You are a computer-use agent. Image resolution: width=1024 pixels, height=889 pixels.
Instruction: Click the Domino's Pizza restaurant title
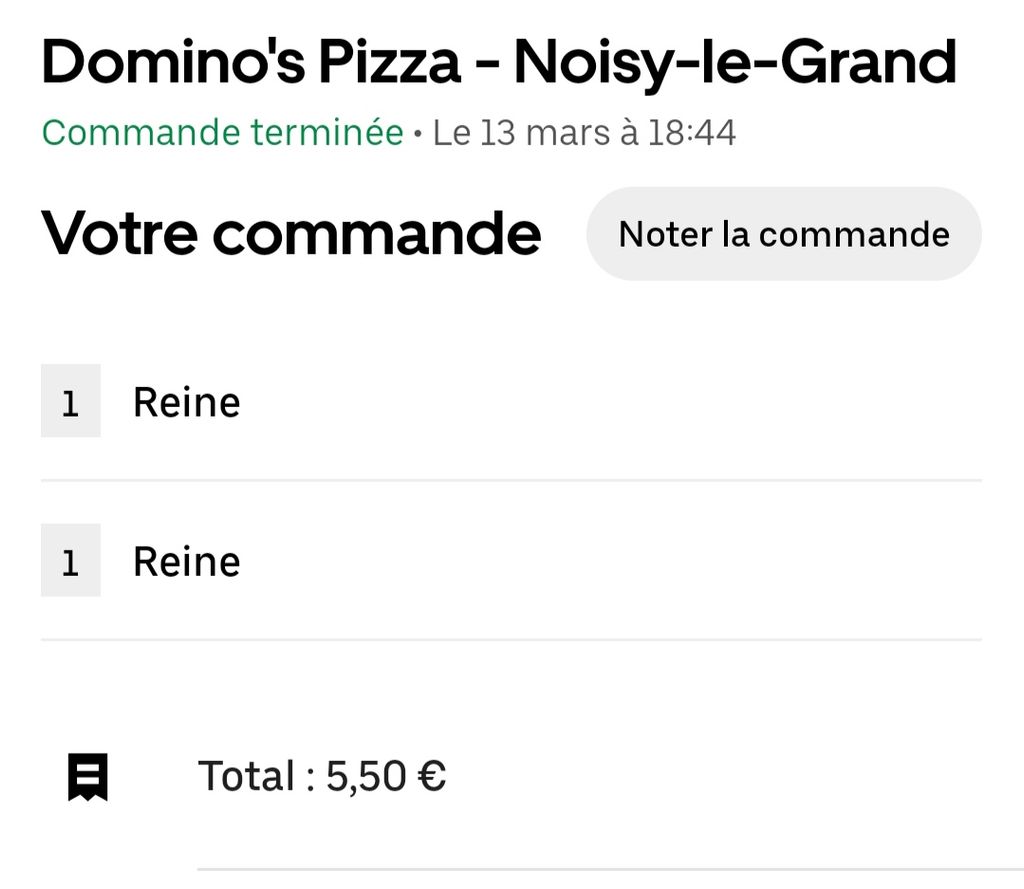click(498, 63)
